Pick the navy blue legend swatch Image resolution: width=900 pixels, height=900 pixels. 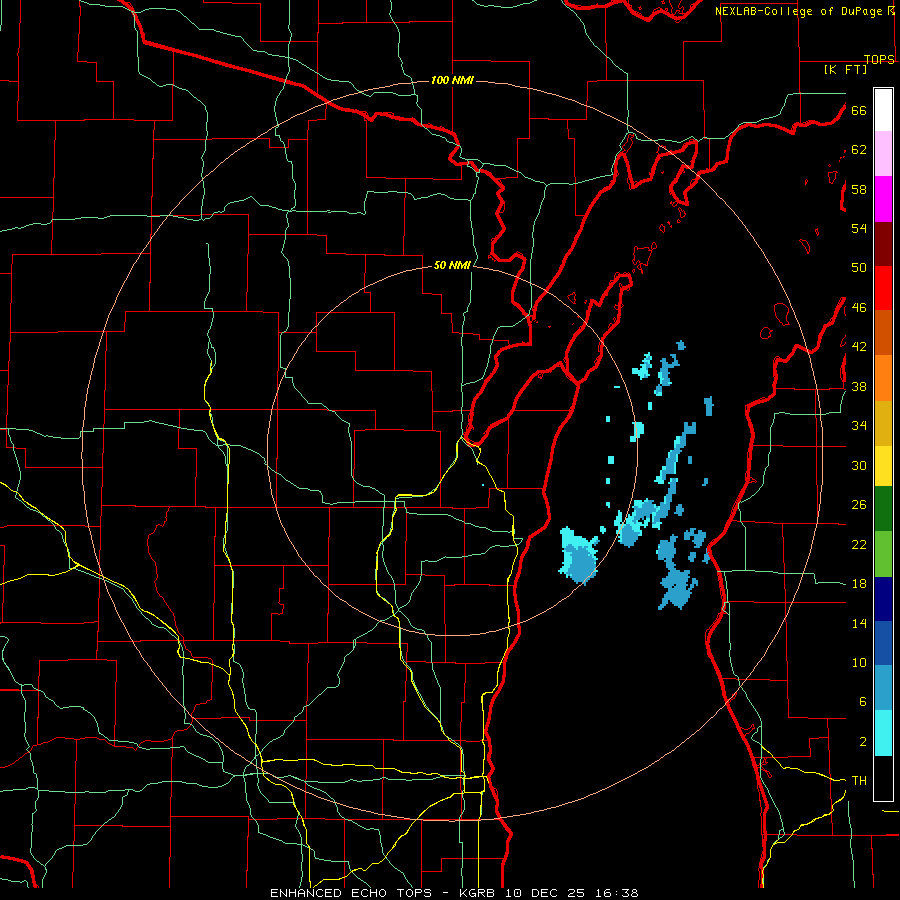point(883,599)
